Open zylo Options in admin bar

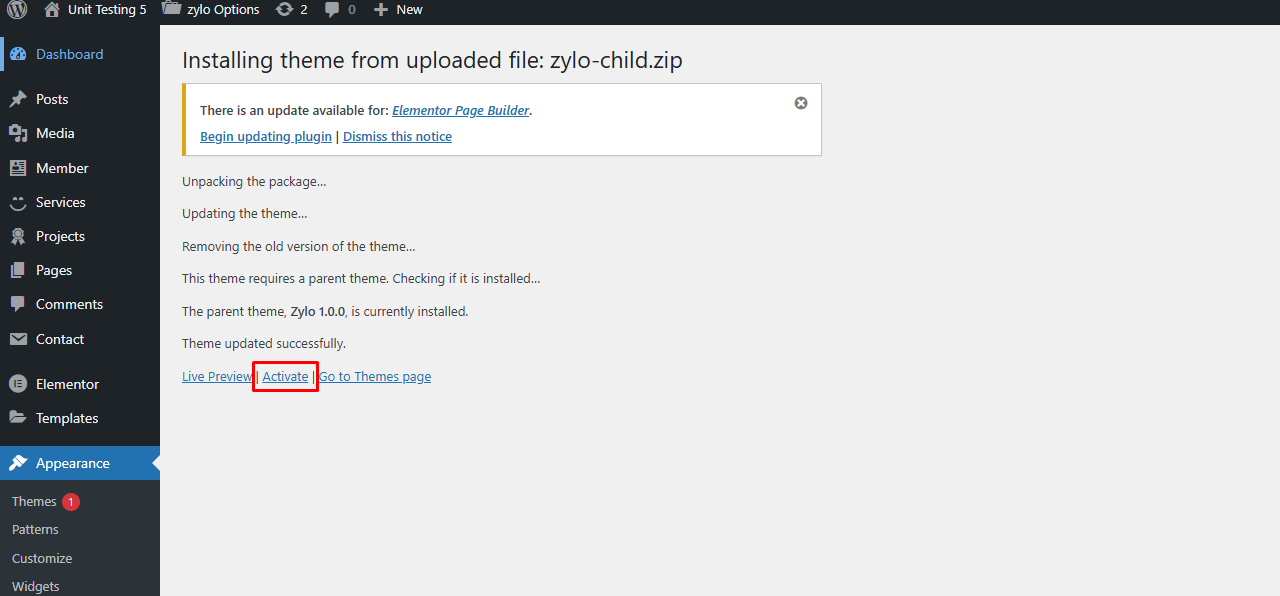click(222, 10)
